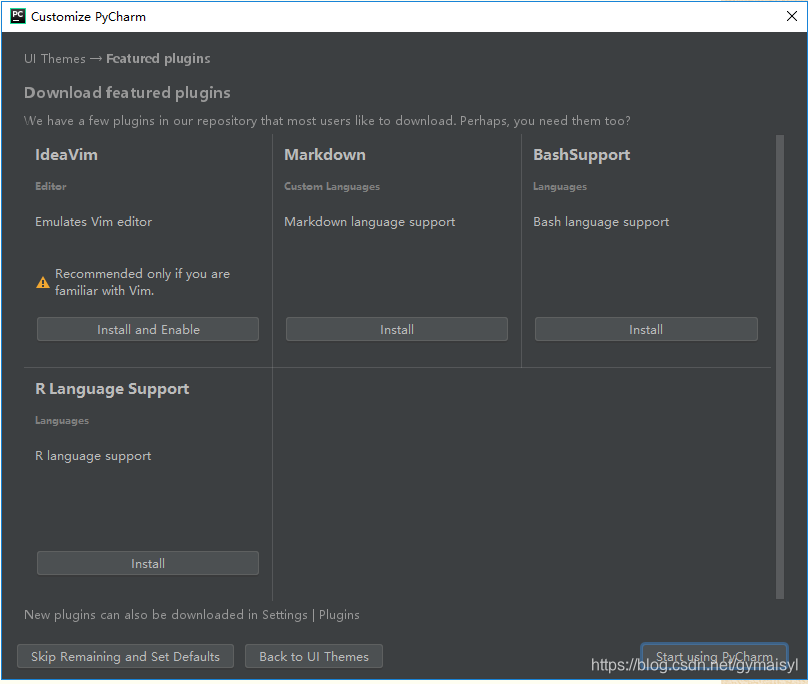Click Skip Remaining and Set Defaults
This screenshot has height=684, width=808.
125,656
